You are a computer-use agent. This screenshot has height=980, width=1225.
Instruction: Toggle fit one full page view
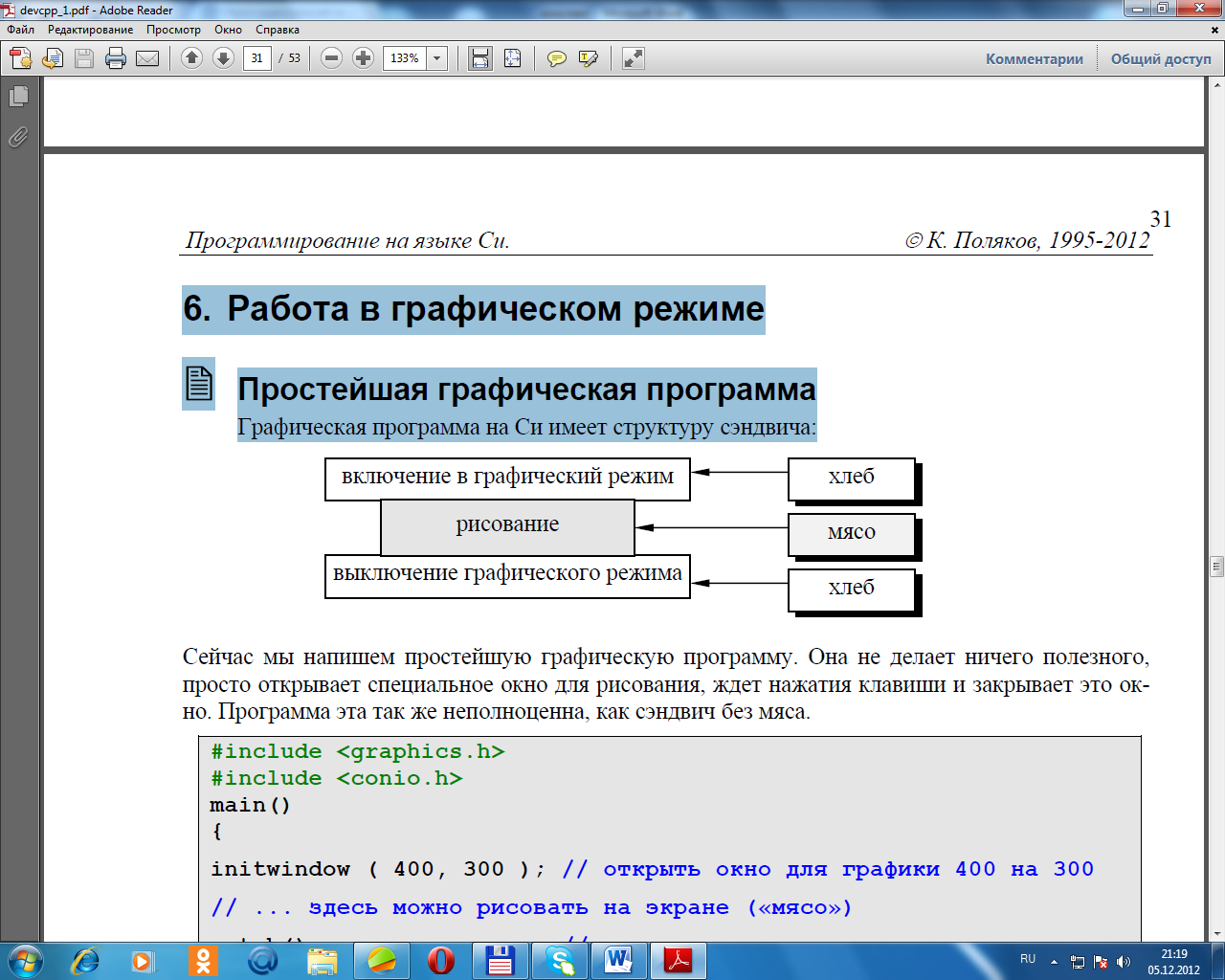click(x=512, y=58)
